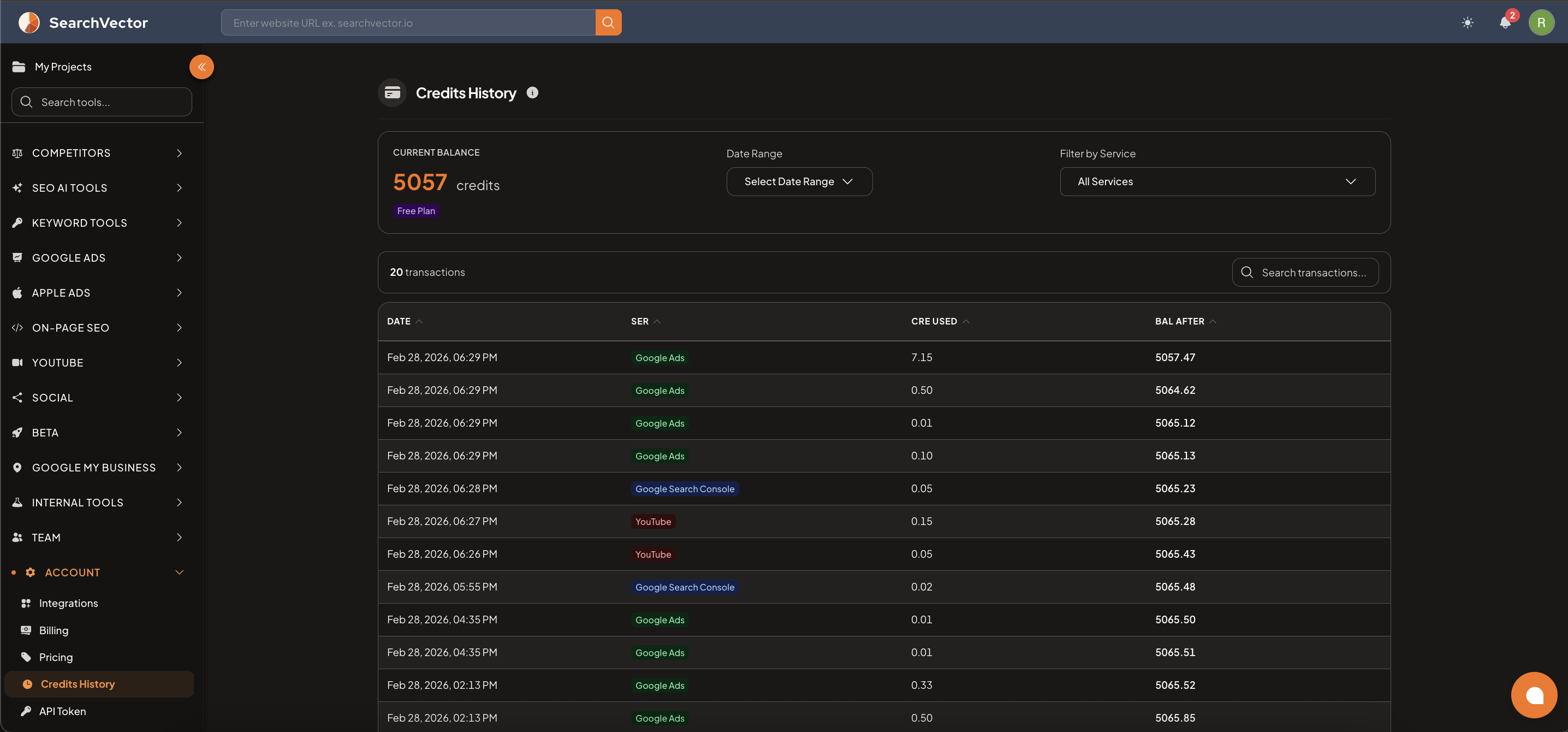Open the Select Date Range dropdown
This screenshot has width=1568, height=732.
[x=799, y=181]
